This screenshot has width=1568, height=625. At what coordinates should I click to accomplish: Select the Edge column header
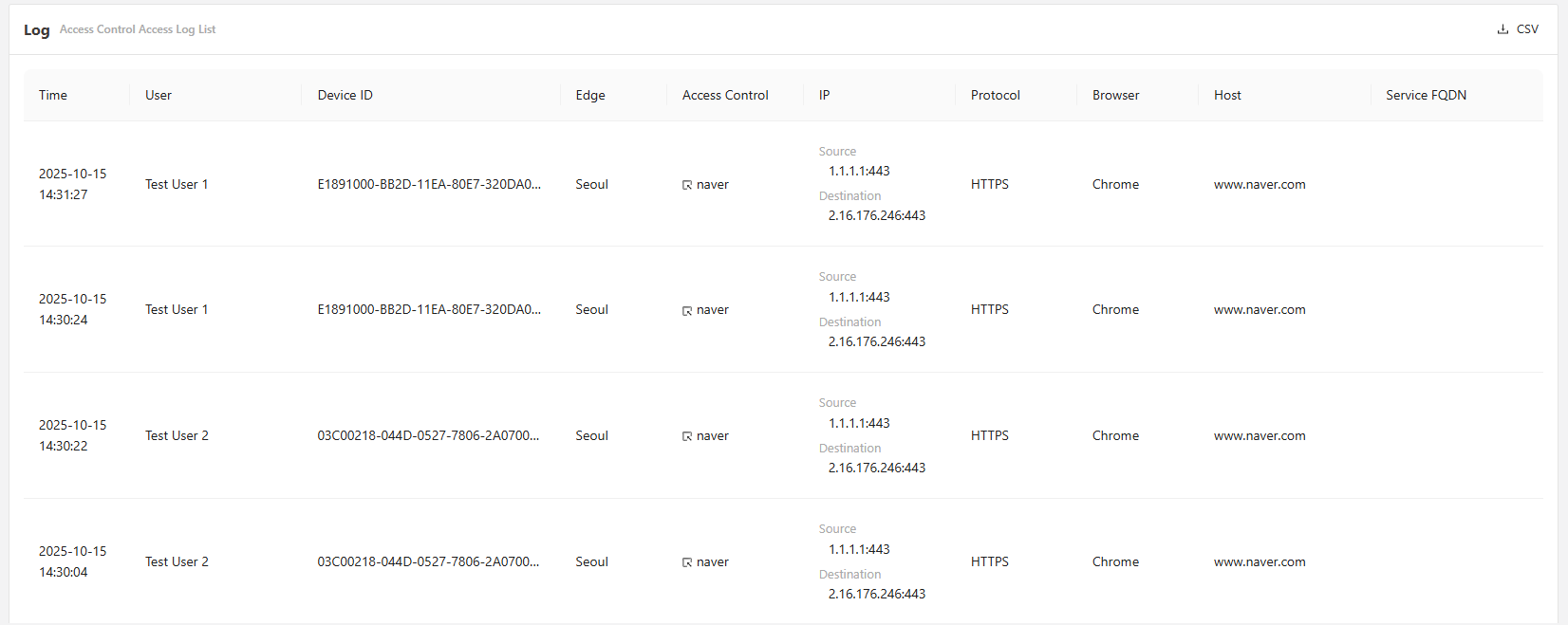(x=590, y=95)
